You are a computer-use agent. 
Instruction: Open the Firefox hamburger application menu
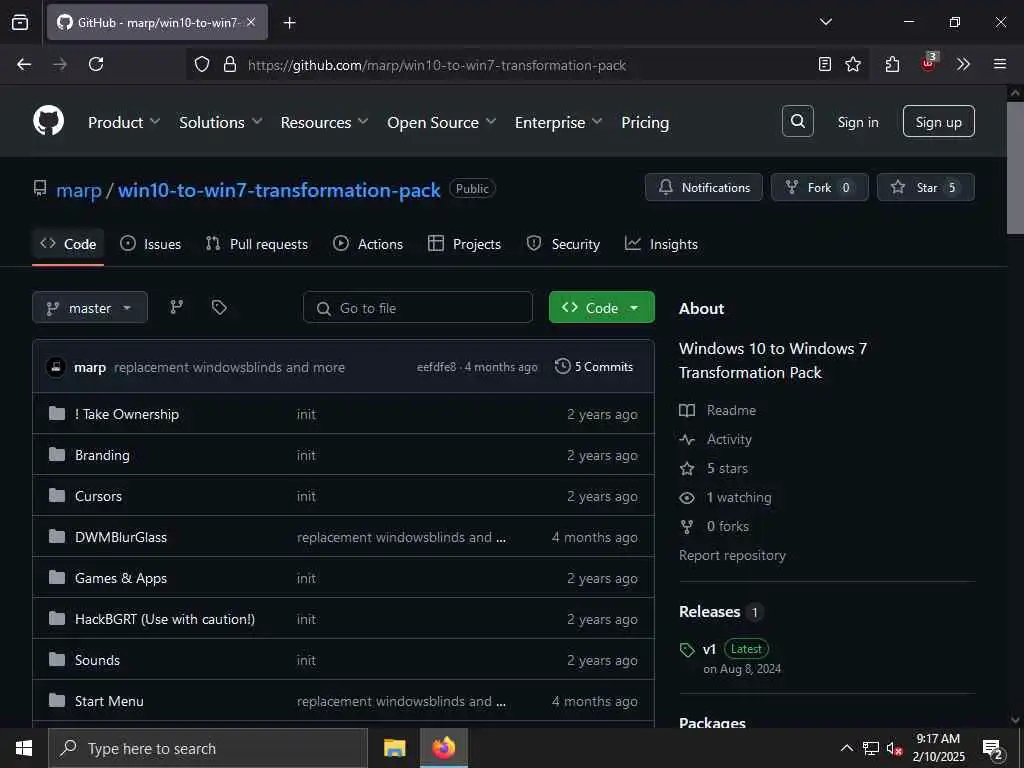point(1000,64)
